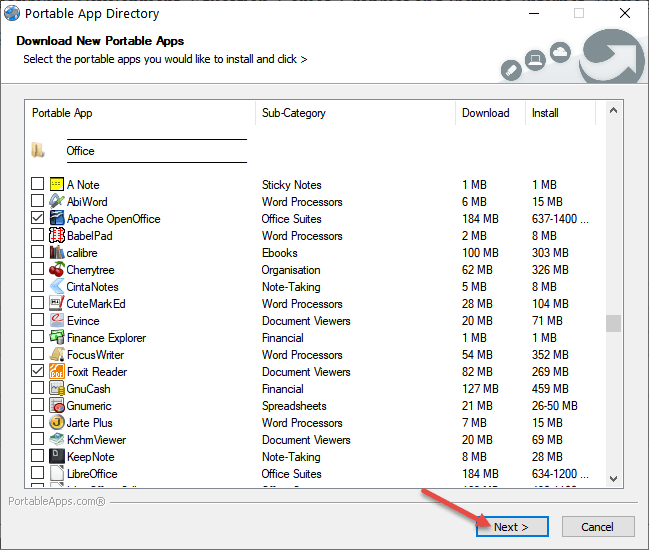Viewport: 649px width, 550px height.
Task: Click the LibreOffice document icon
Action: tap(57, 473)
